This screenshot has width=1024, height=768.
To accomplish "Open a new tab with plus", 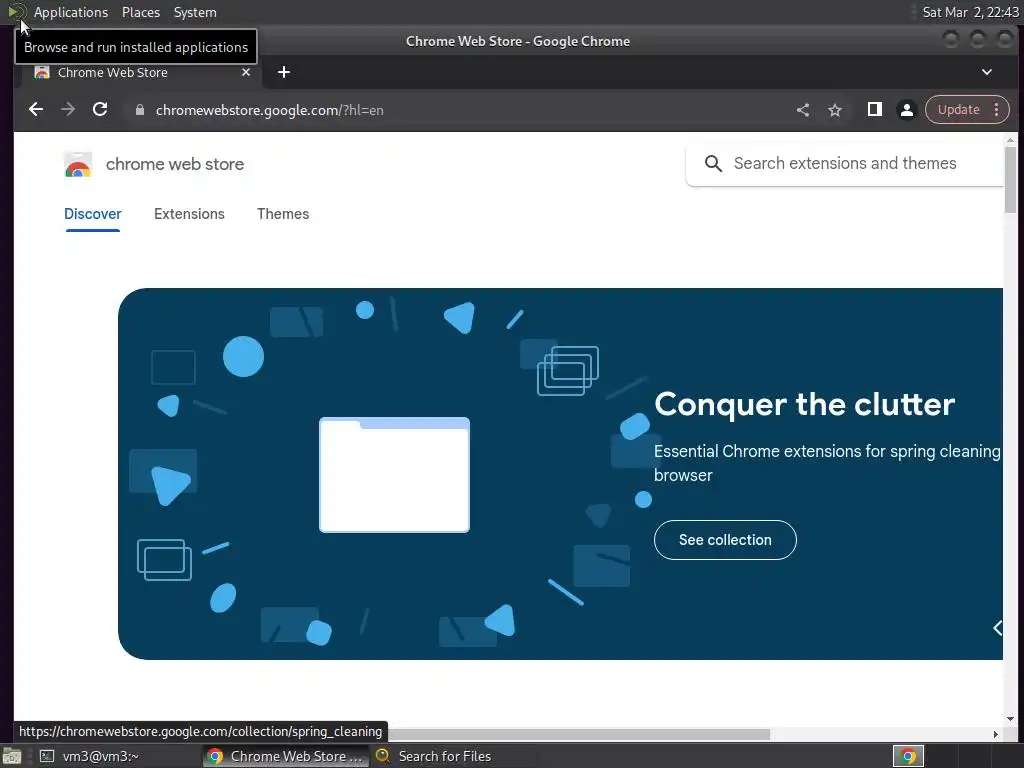I will [x=283, y=72].
